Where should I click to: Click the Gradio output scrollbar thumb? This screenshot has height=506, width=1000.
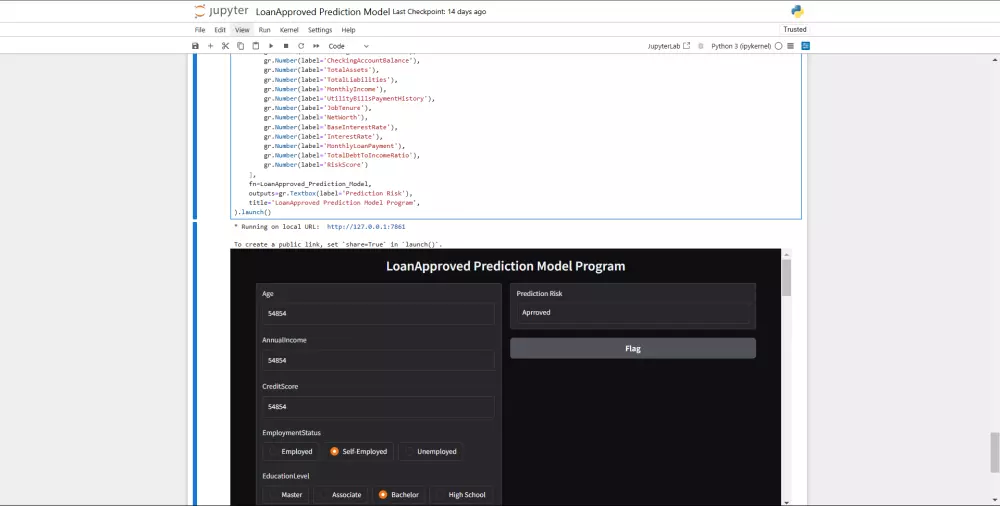click(x=786, y=276)
